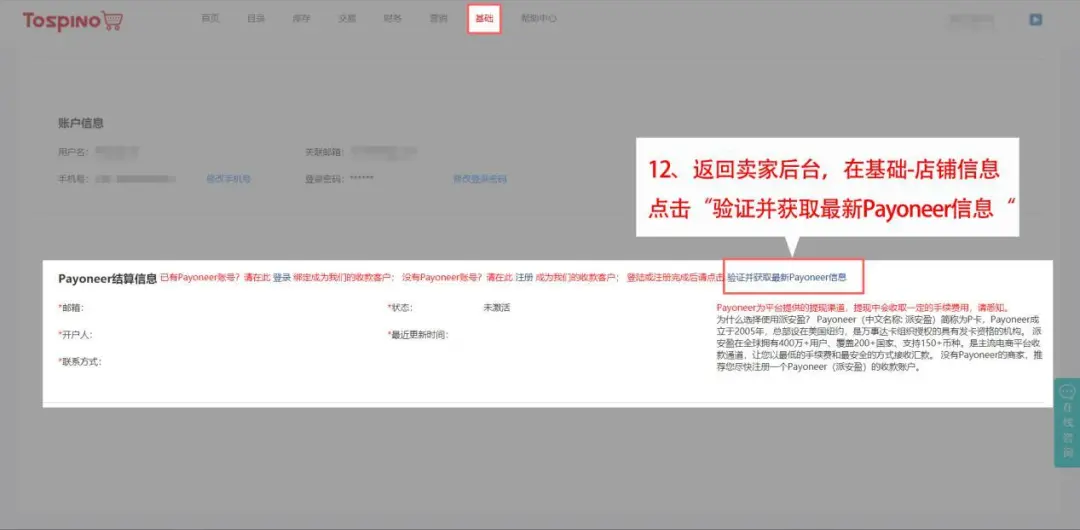1080x530 pixels.
Task: Click the 用户名 label
Action: coord(73,152)
